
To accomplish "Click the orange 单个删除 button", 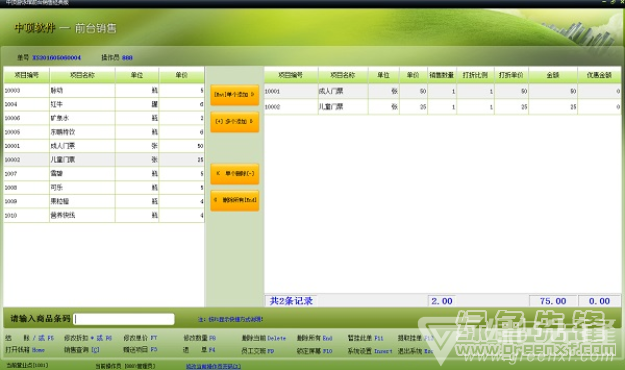I will click(x=234, y=174).
